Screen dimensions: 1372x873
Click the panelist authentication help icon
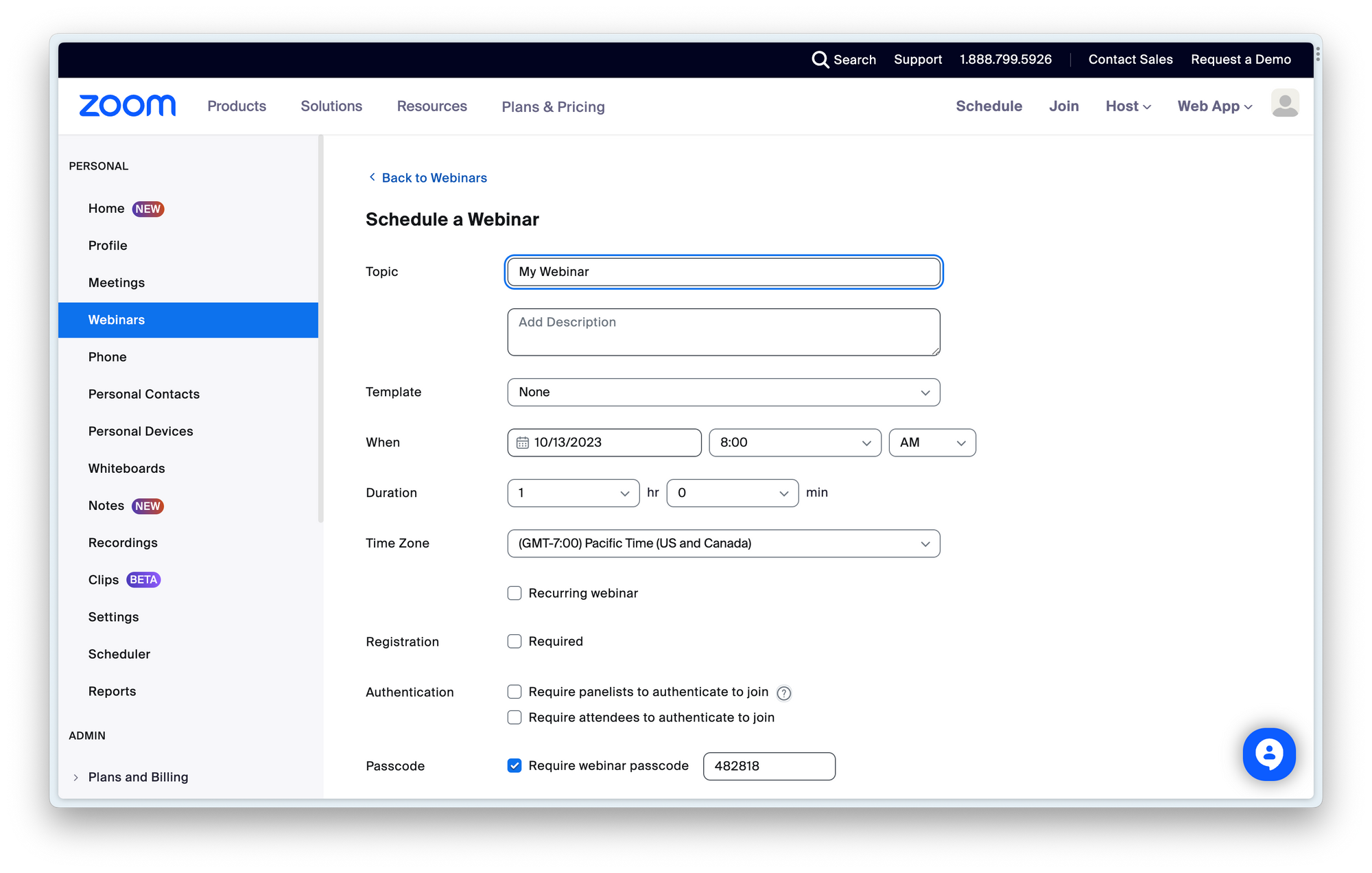783,693
